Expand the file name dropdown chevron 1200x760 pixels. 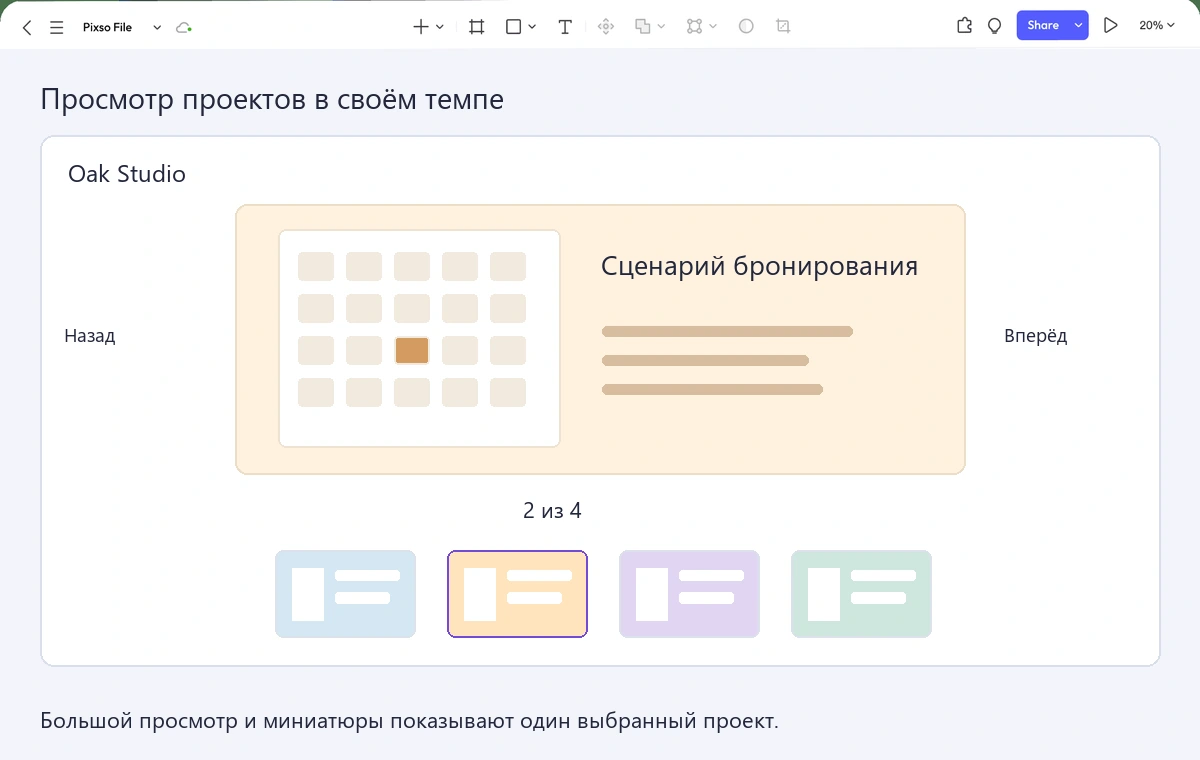[157, 27]
